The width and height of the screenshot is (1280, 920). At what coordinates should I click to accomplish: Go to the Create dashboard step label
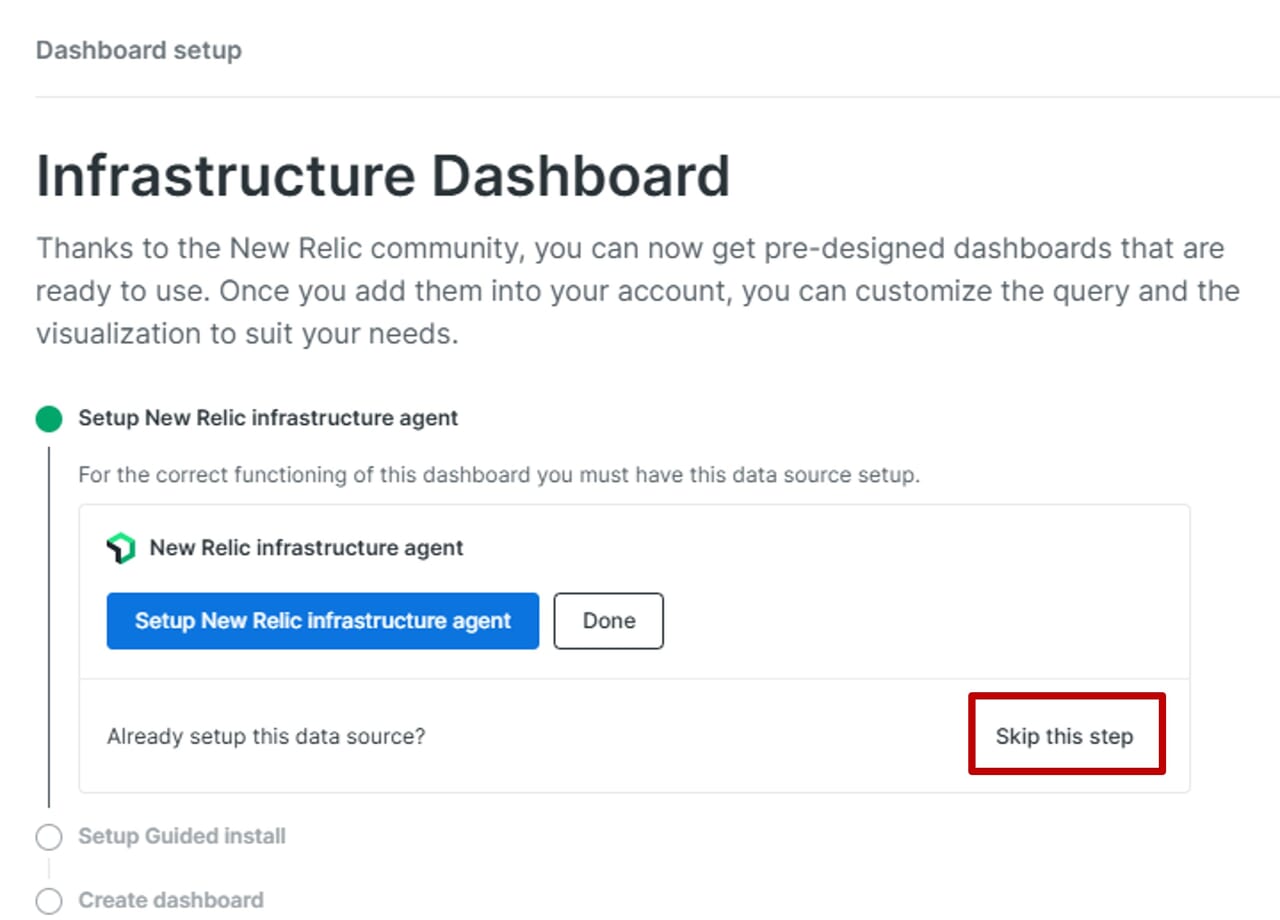pos(171,900)
